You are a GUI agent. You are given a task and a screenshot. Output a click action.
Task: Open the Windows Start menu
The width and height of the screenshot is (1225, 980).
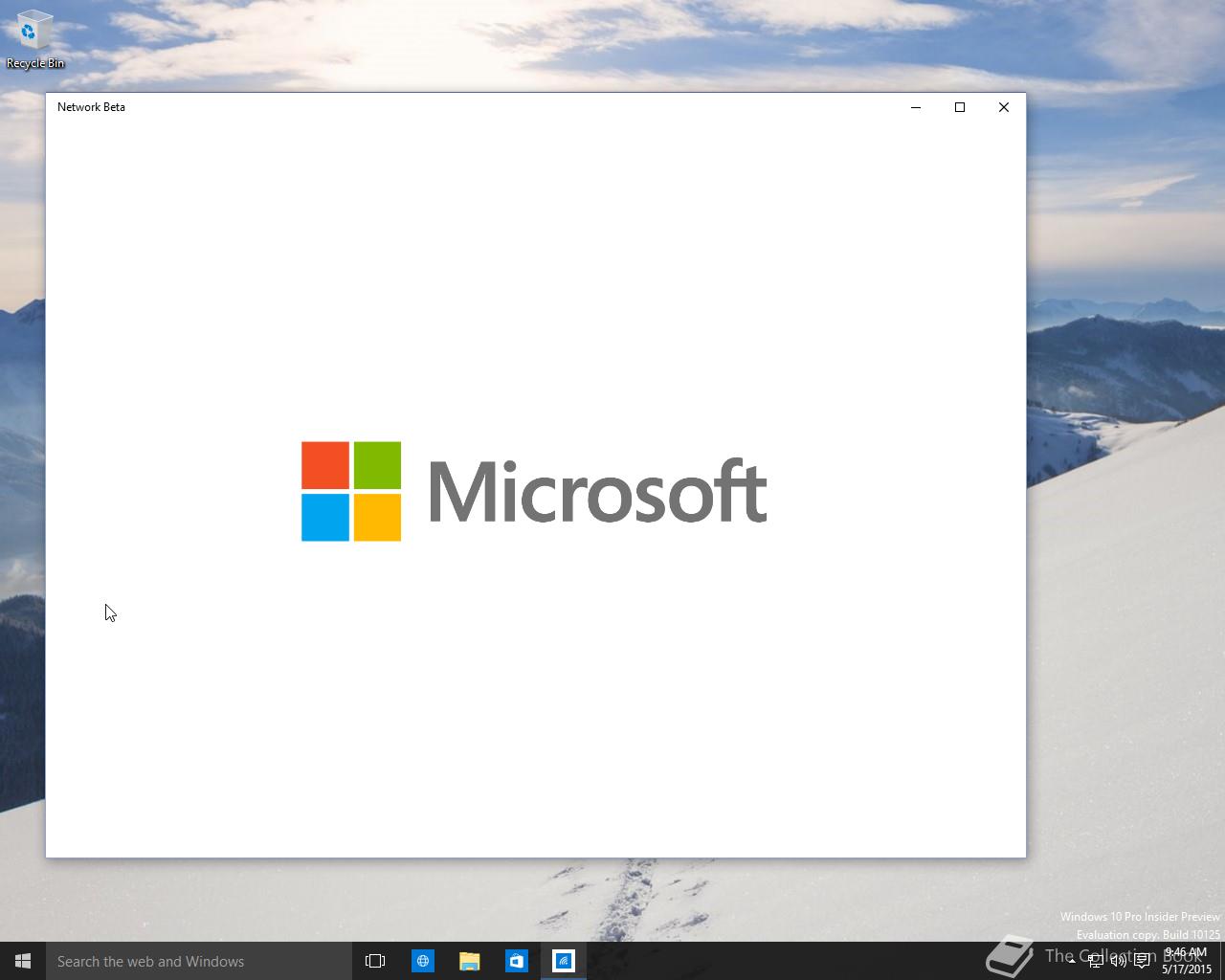click(23, 961)
